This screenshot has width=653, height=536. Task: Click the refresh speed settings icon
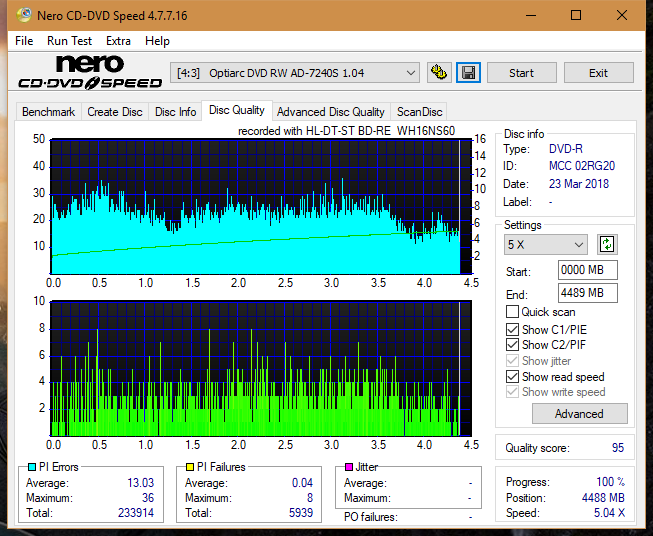coord(607,244)
